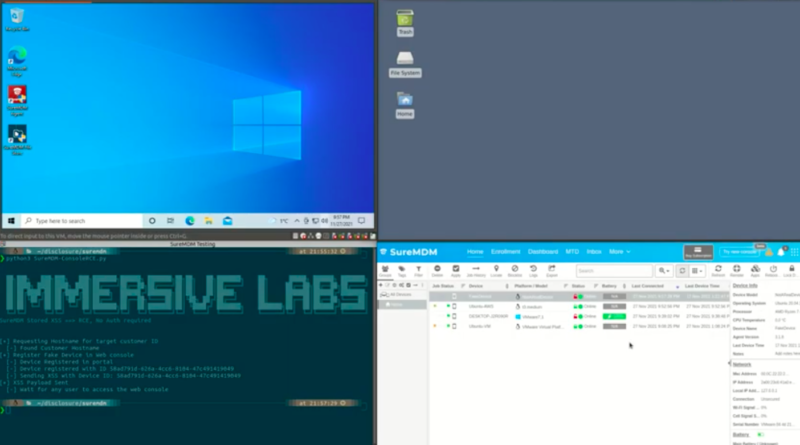800x445 pixels.
Task: Start Remote support for selected device
Action: tap(737, 271)
